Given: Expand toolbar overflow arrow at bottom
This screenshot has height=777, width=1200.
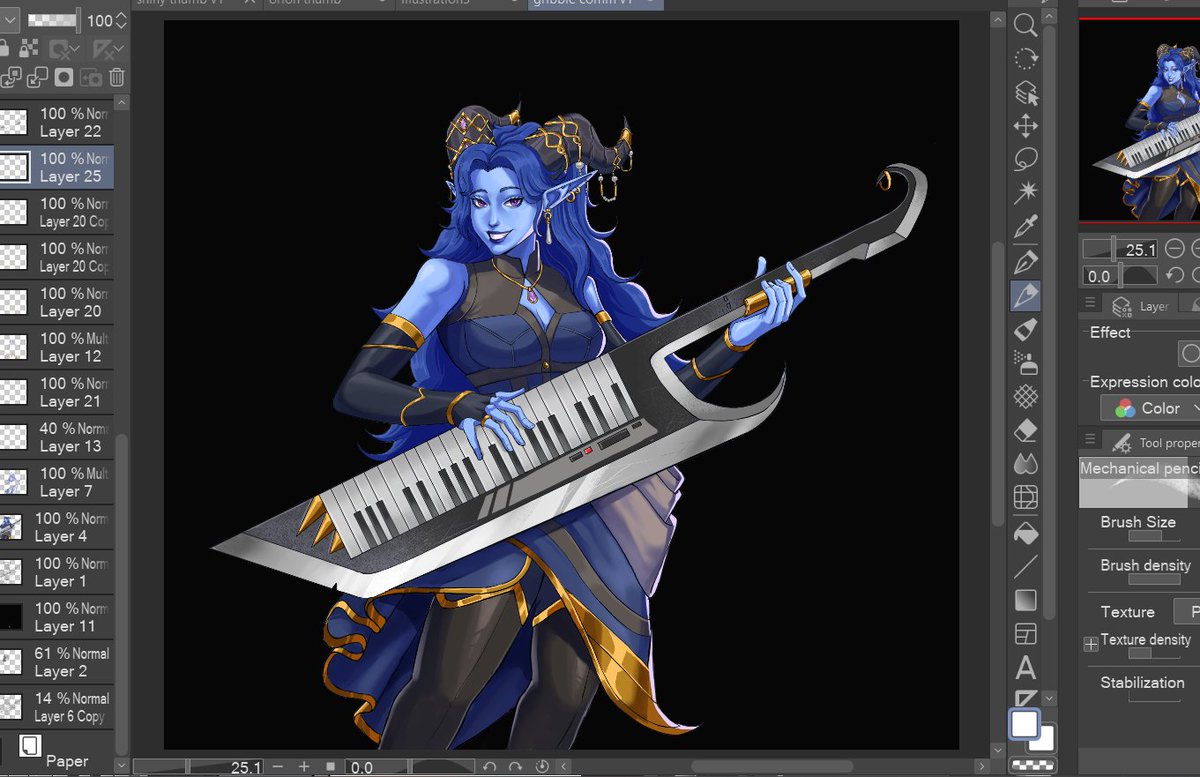Looking at the screenshot, I should coord(1048,699).
